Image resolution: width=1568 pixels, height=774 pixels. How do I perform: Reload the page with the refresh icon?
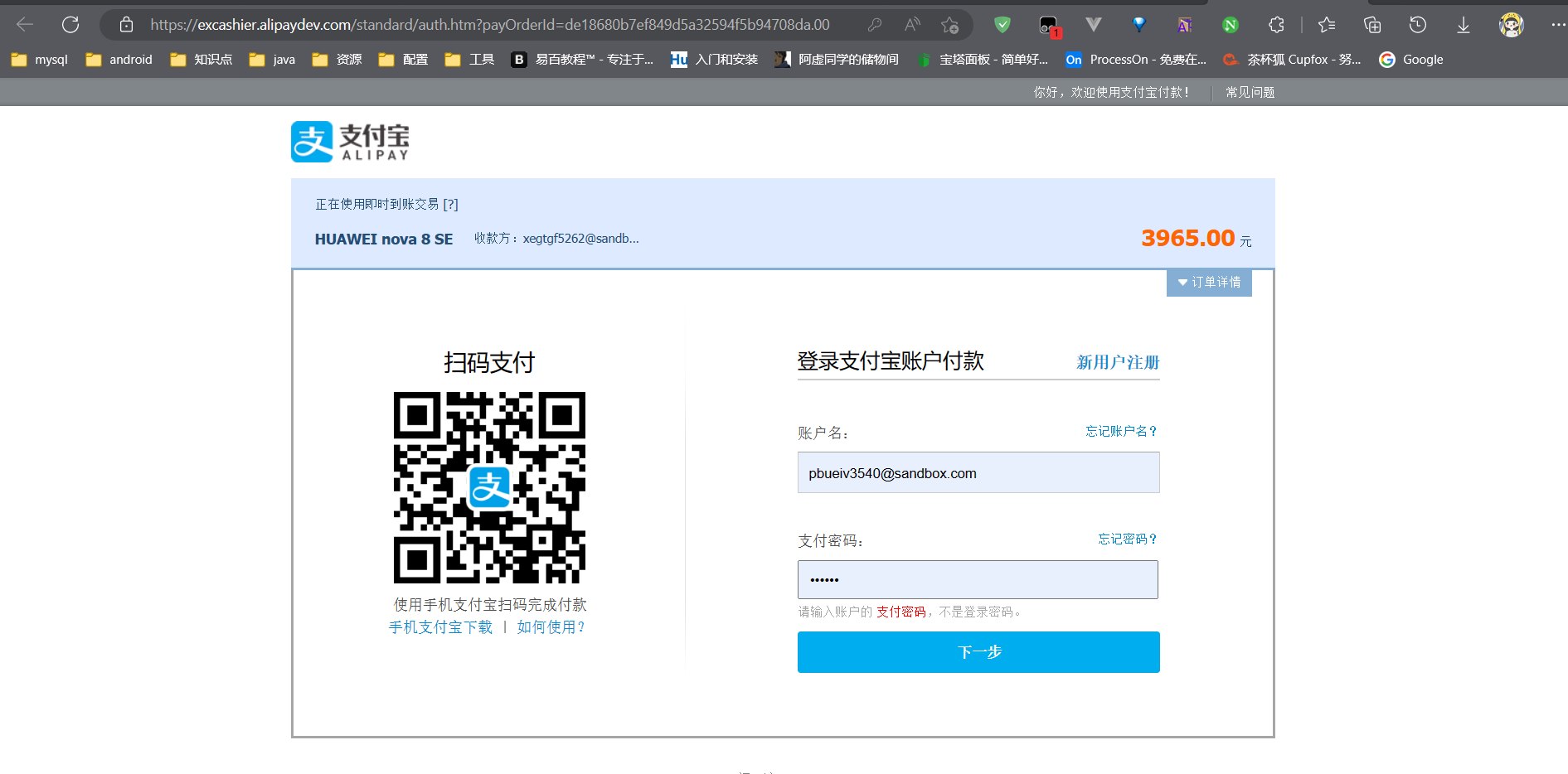70,25
